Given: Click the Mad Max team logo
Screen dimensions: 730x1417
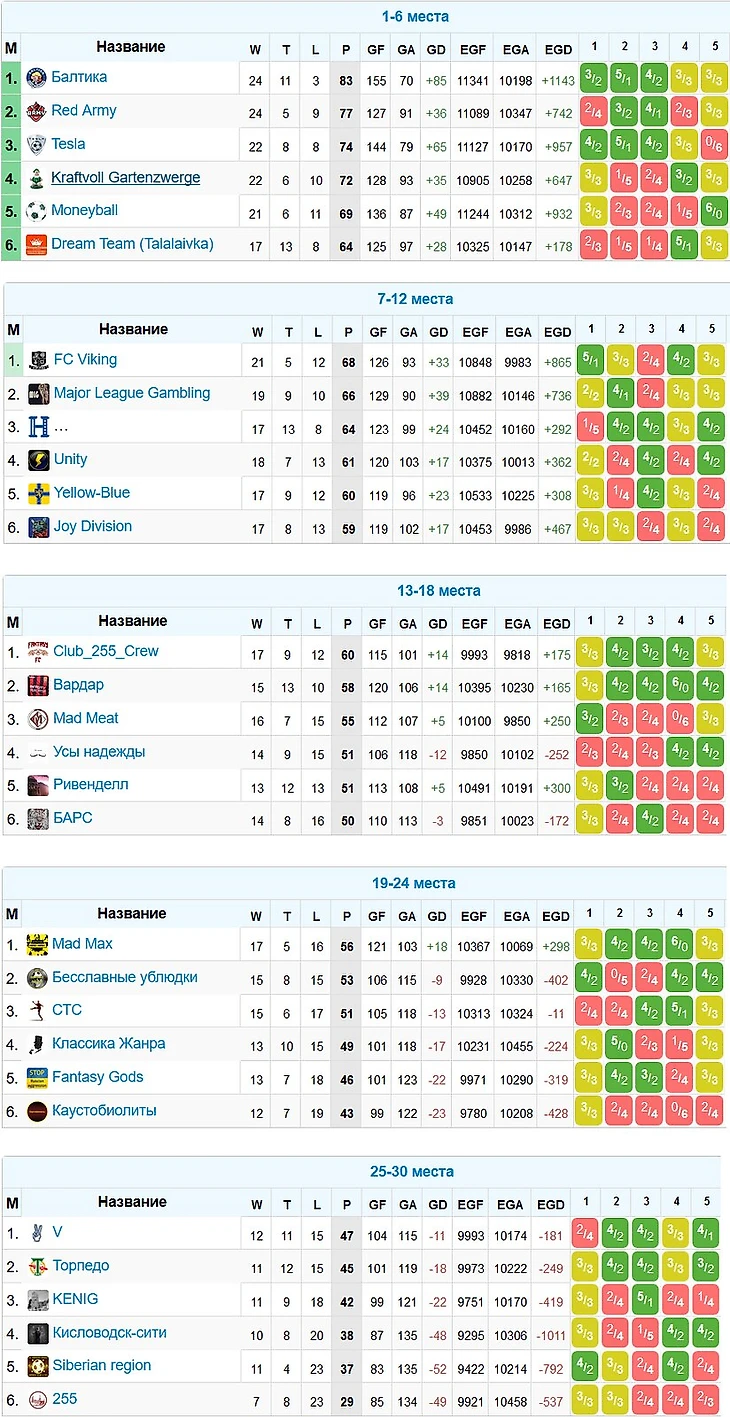Looking at the screenshot, I should point(37,944).
